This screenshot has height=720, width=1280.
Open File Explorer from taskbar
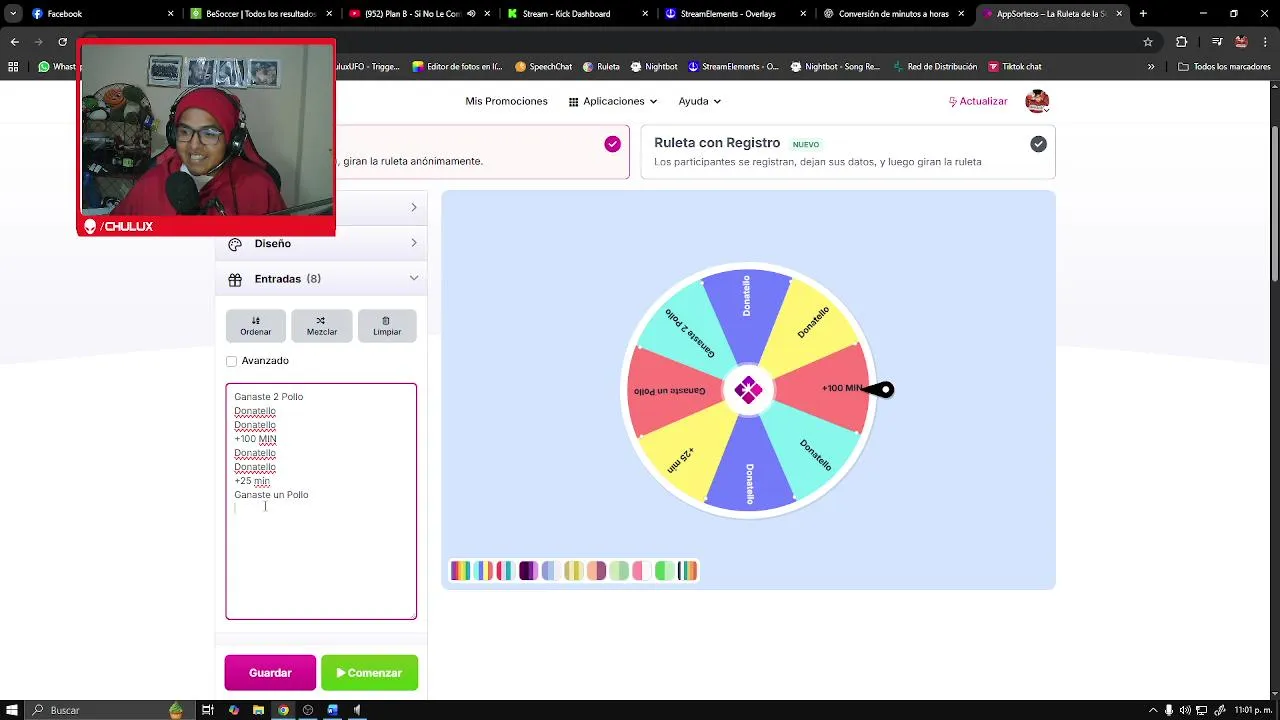[x=258, y=710]
